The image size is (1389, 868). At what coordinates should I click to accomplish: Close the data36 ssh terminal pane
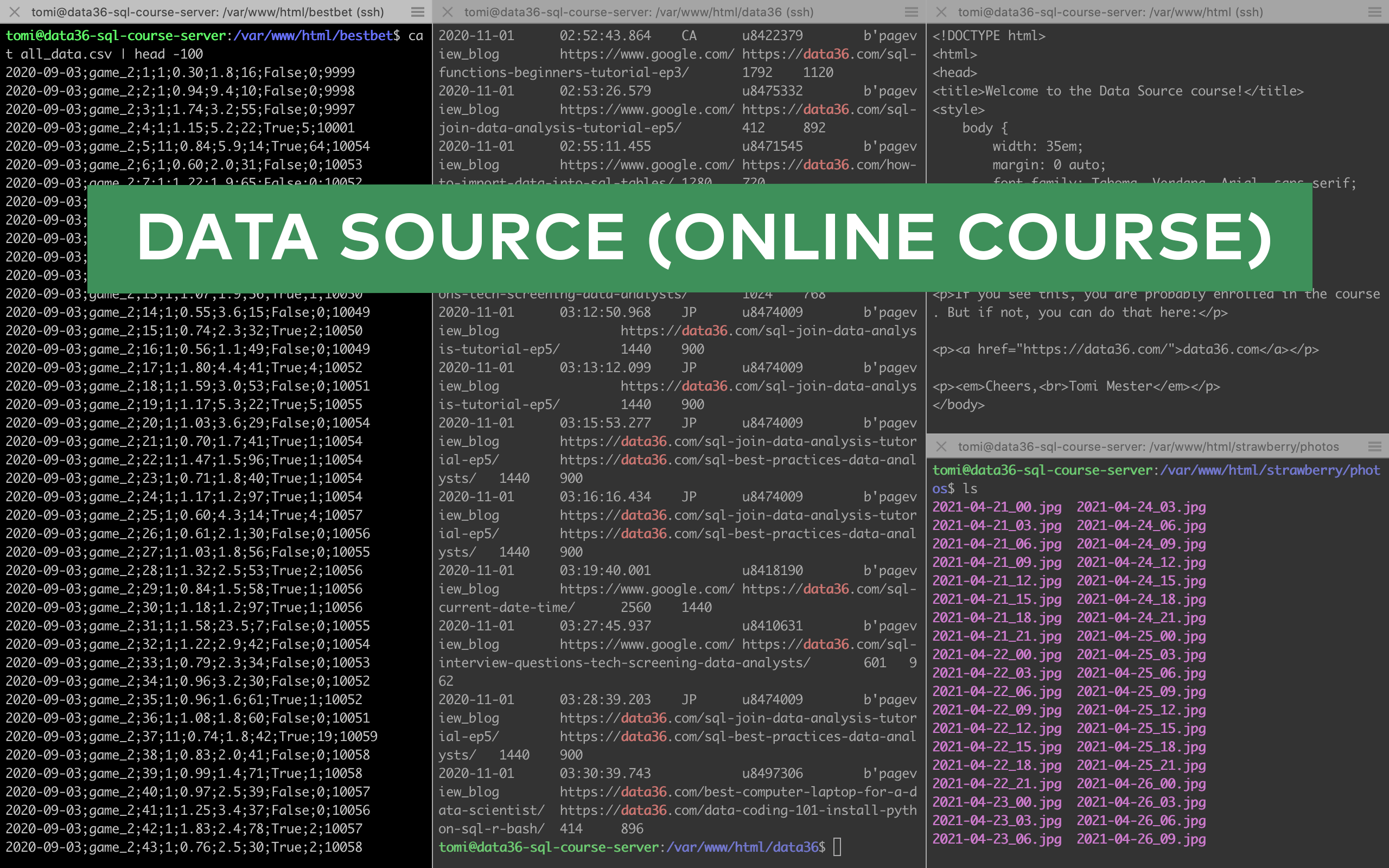coord(448,11)
